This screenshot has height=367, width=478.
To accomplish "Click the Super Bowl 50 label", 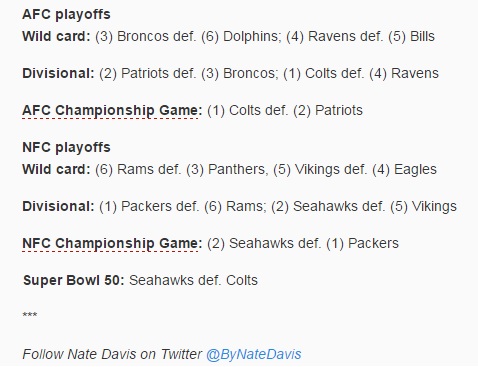I will (x=74, y=280).
